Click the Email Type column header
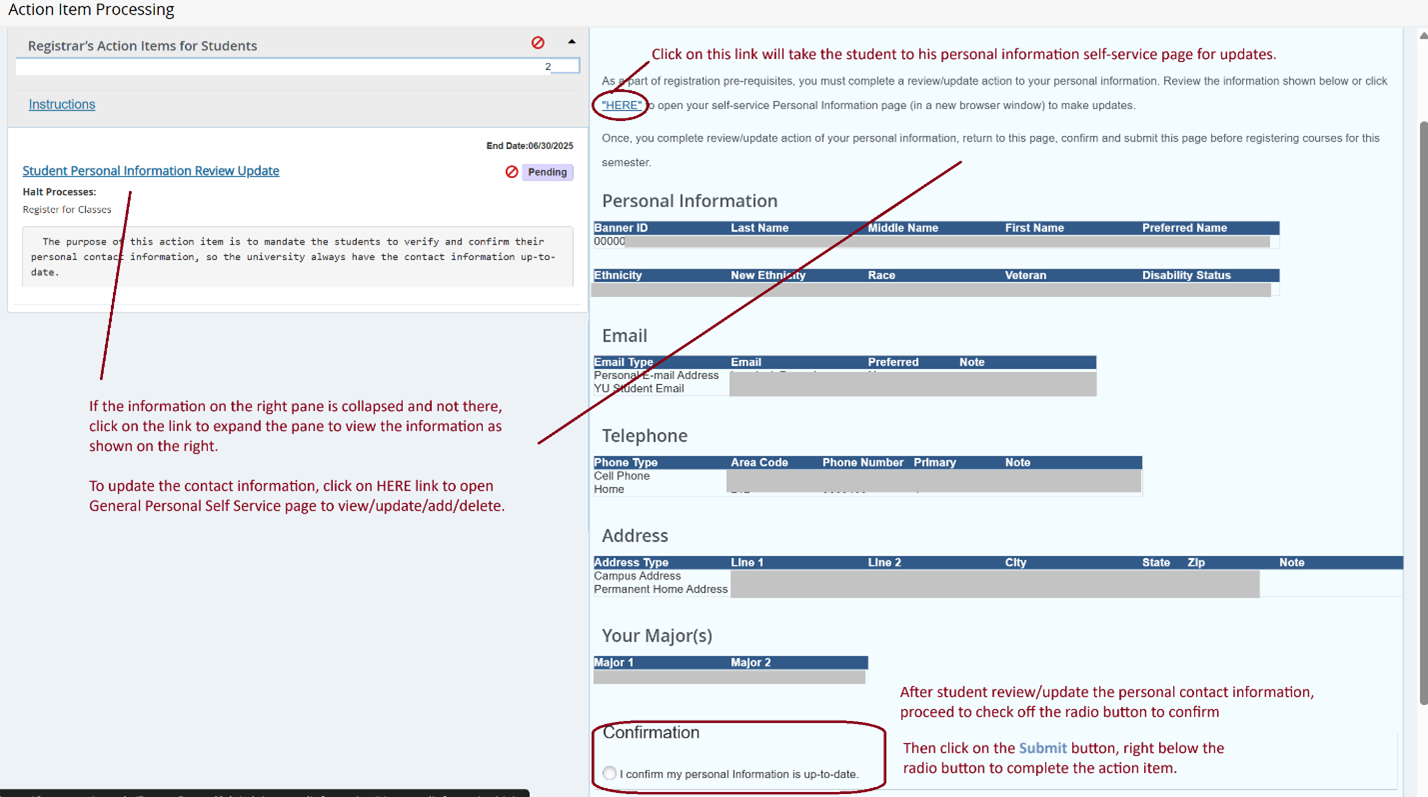Screen dimensions: 1428x797 (623, 362)
